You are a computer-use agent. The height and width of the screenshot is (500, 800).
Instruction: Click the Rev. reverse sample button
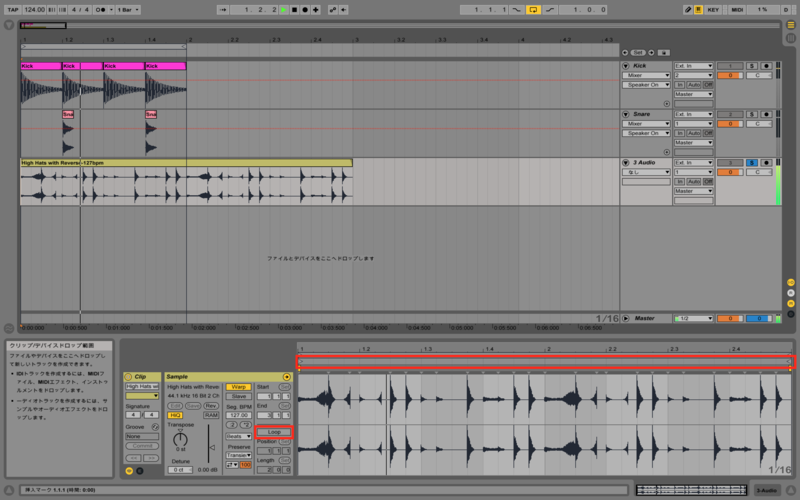click(x=211, y=406)
